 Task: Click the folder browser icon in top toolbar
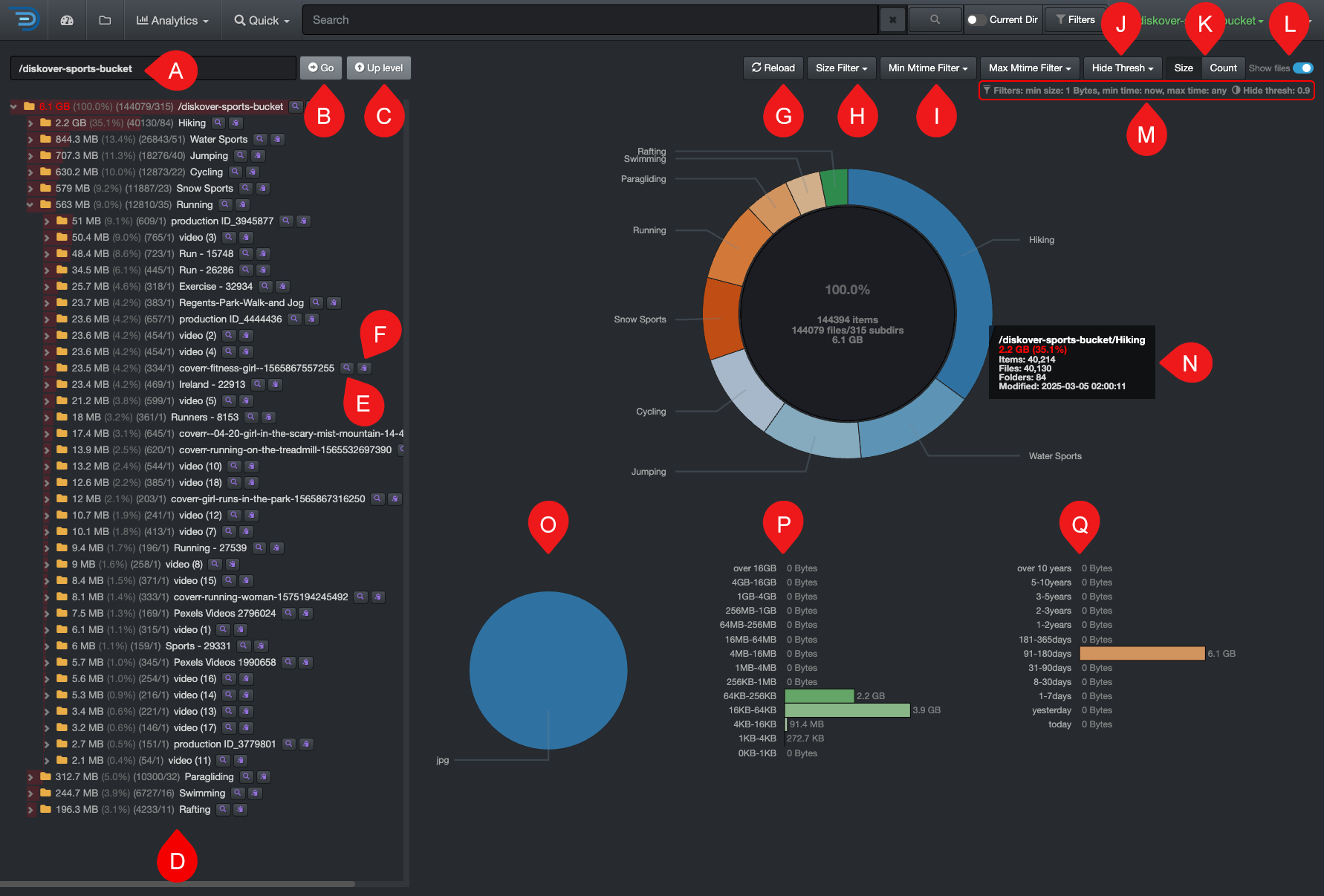[104, 20]
